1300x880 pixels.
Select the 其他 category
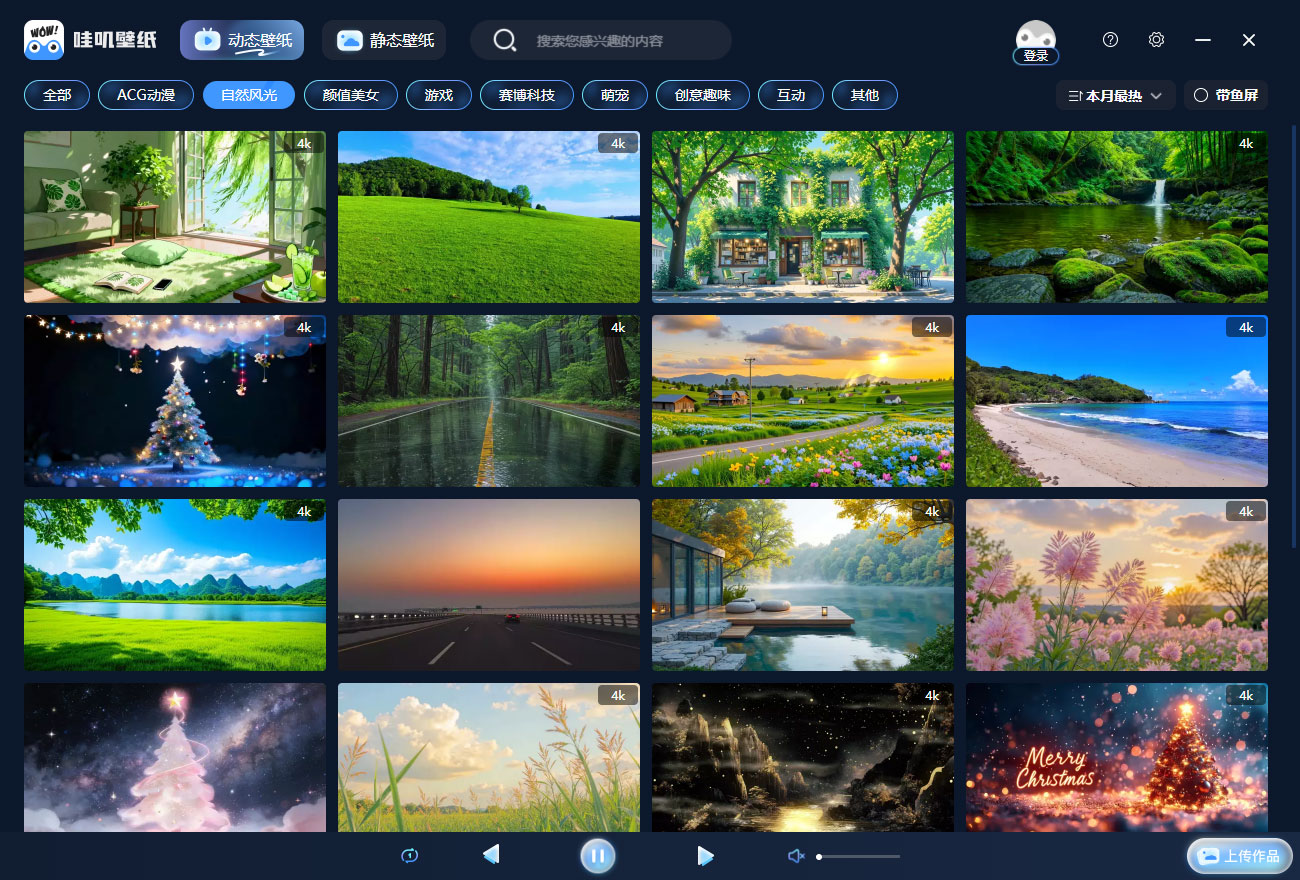[x=865, y=95]
